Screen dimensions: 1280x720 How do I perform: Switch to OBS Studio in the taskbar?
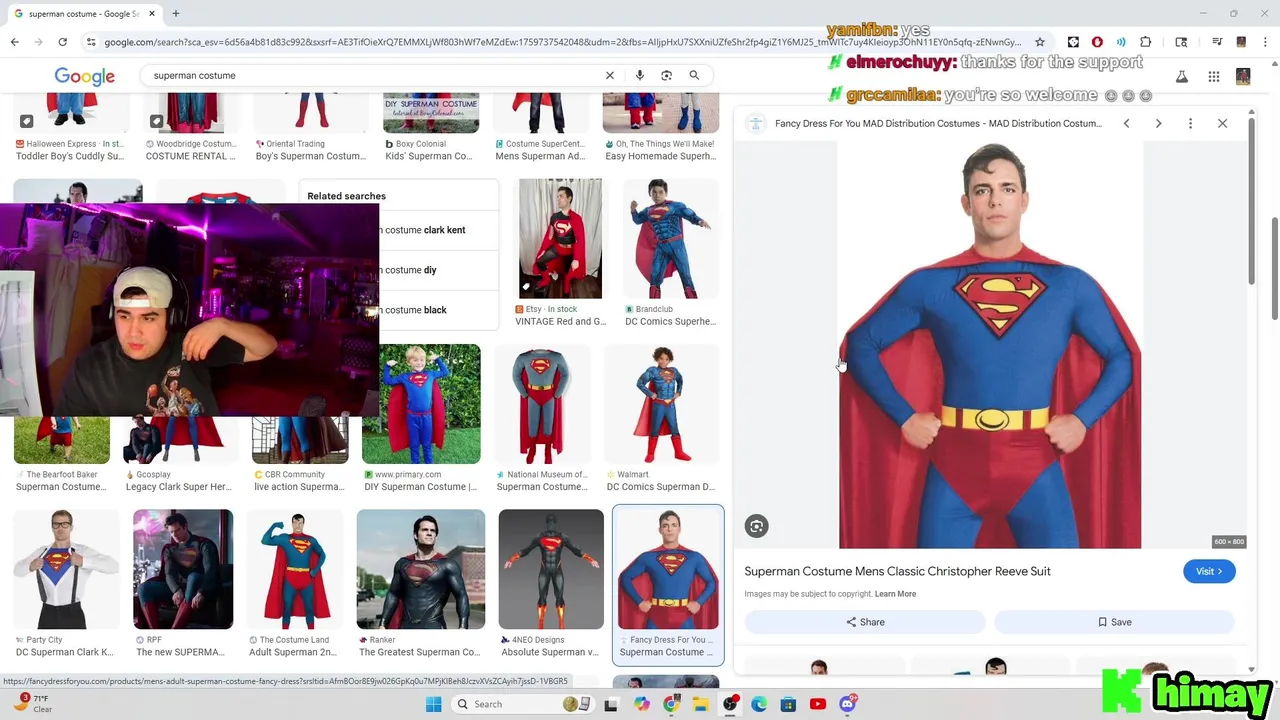(730, 704)
